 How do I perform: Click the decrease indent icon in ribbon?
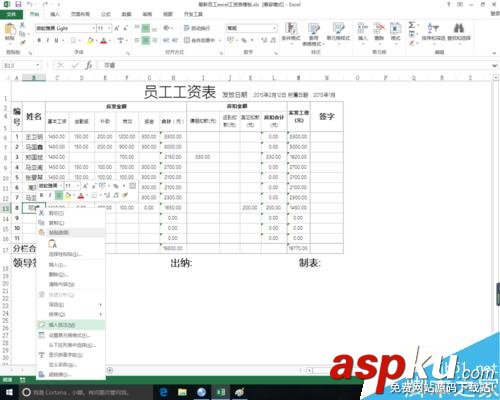point(166,40)
